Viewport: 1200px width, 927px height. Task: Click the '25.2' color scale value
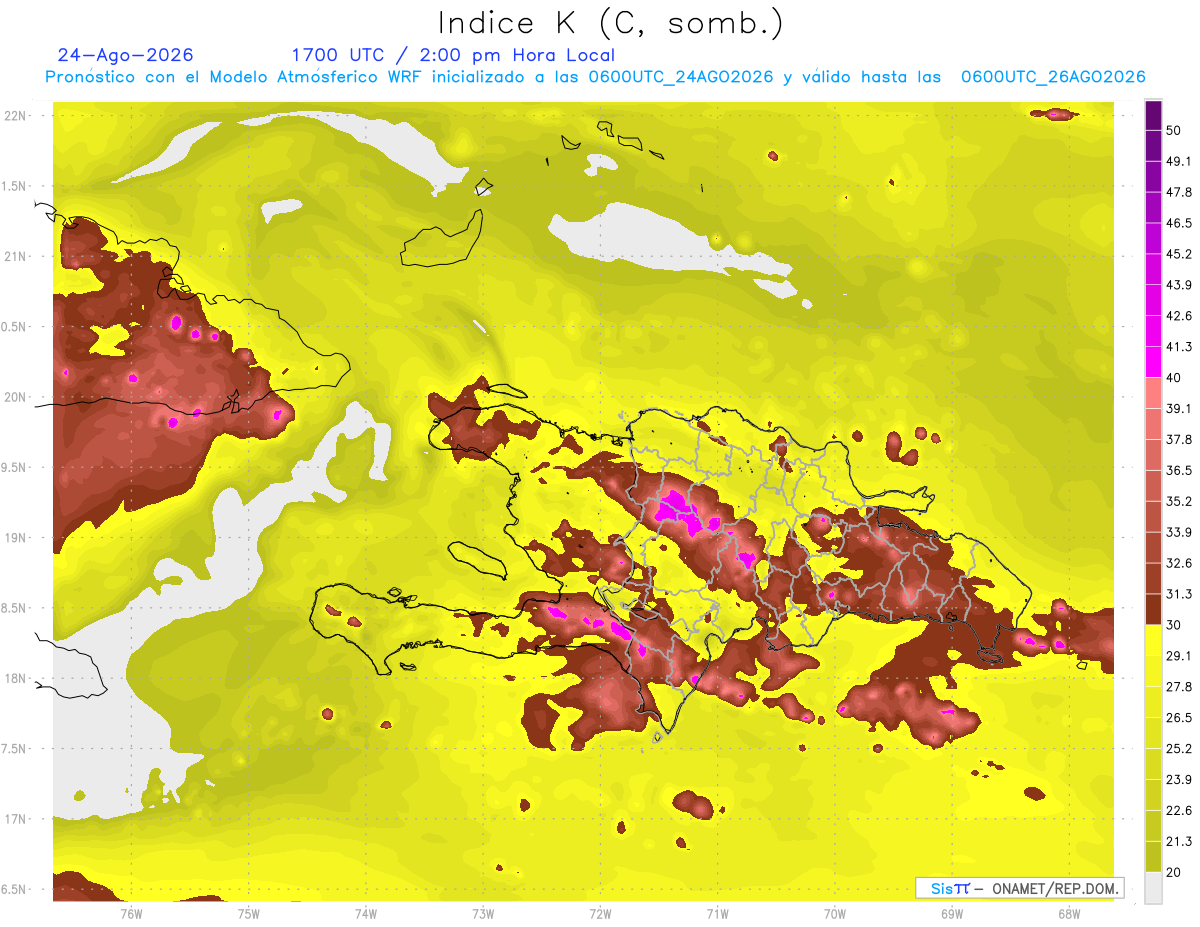[1179, 748]
